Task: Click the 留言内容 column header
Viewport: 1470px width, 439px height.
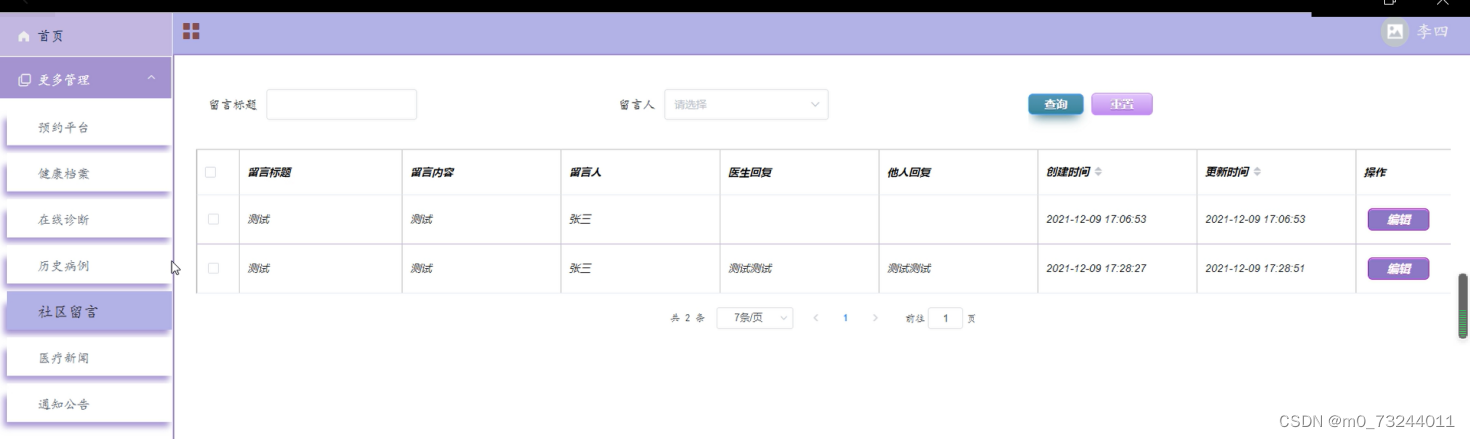Action: click(432, 172)
